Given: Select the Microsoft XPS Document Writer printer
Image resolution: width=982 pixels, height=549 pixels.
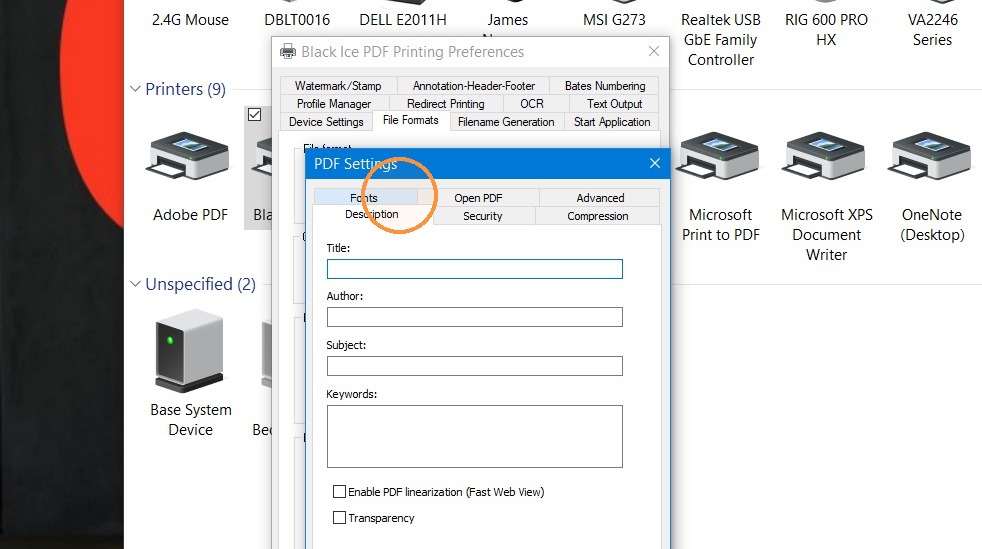Looking at the screenshot, I should pyautogui.click(x=826, y=156).
